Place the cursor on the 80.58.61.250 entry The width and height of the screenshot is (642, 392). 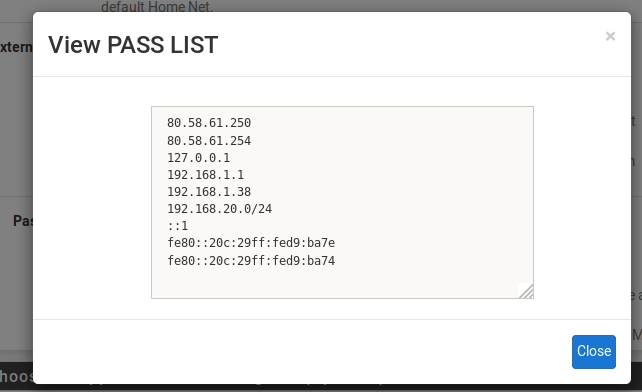[209, 123]
